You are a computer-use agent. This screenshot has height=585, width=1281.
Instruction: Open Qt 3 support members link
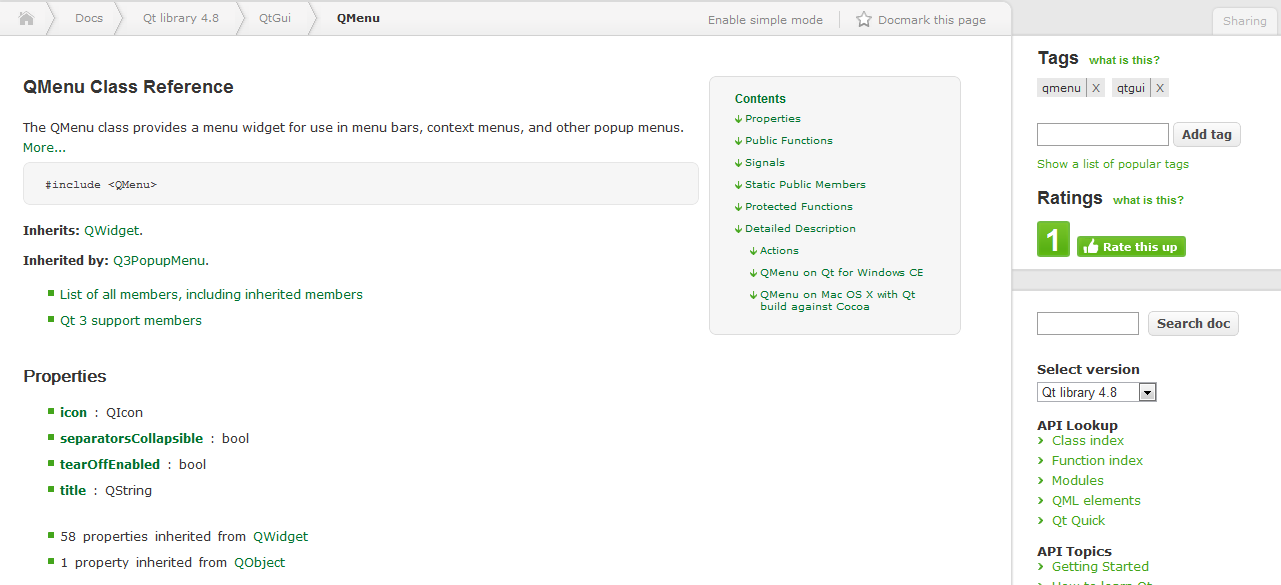(x=130, y=321)
